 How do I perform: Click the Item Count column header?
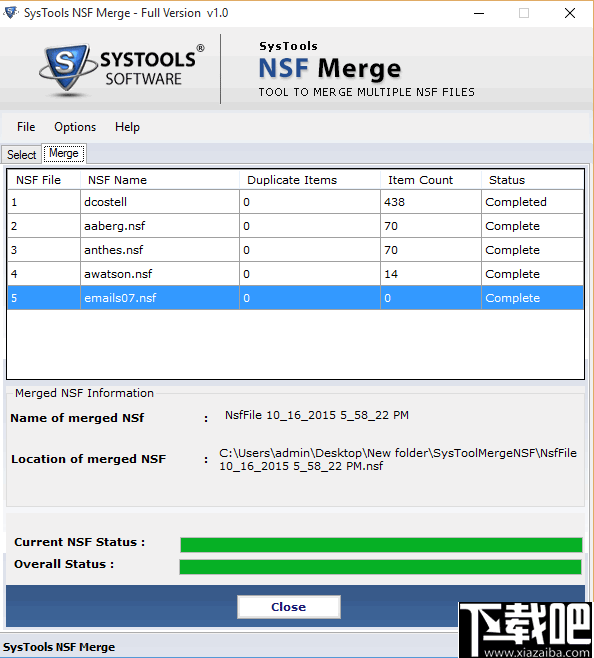(431, 180)
